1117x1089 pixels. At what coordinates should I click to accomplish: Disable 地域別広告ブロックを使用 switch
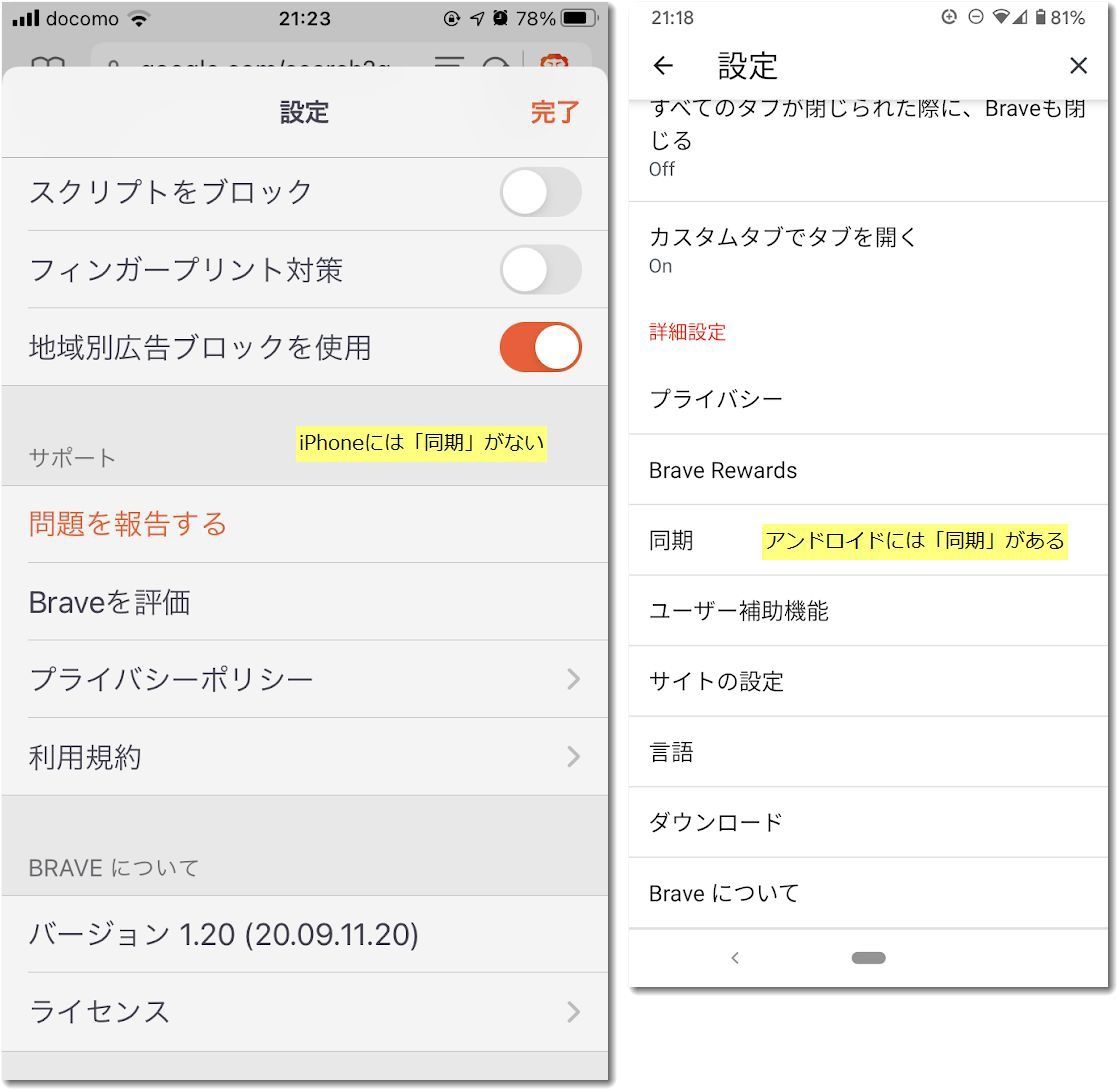point(541,348)
